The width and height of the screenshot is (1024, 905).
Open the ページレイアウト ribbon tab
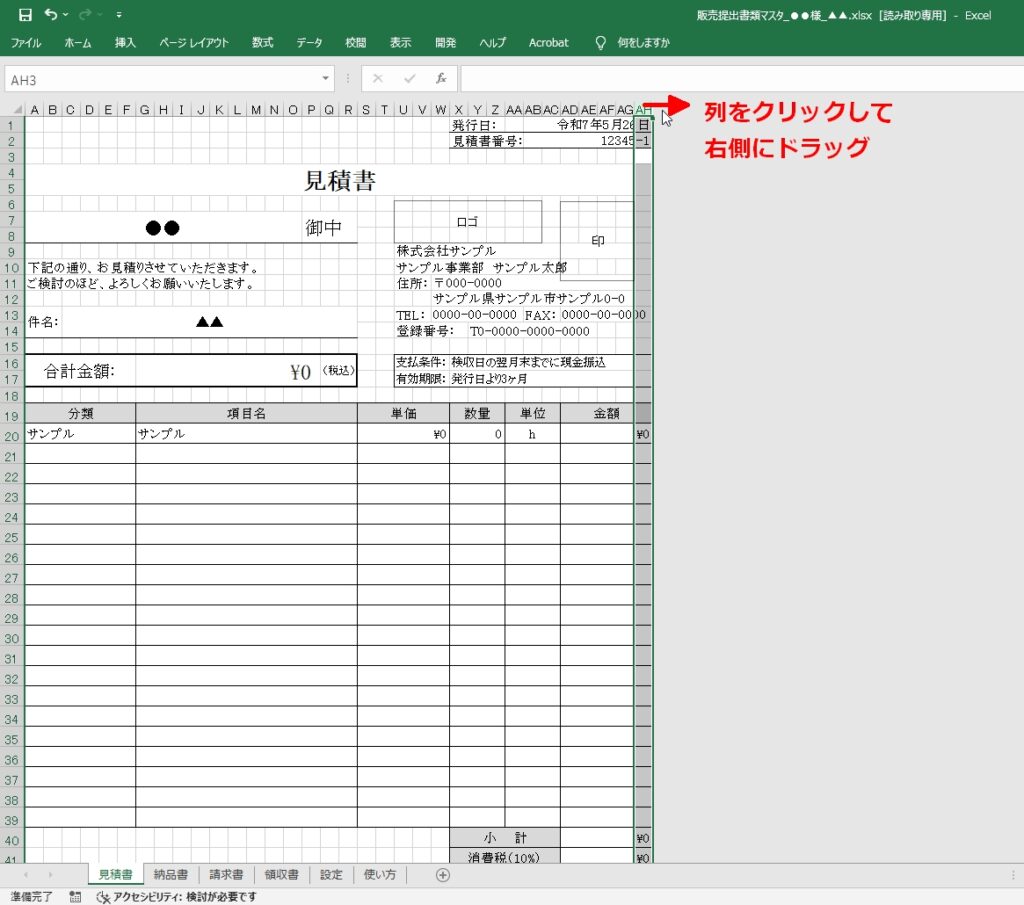click(x=194, y=42)
